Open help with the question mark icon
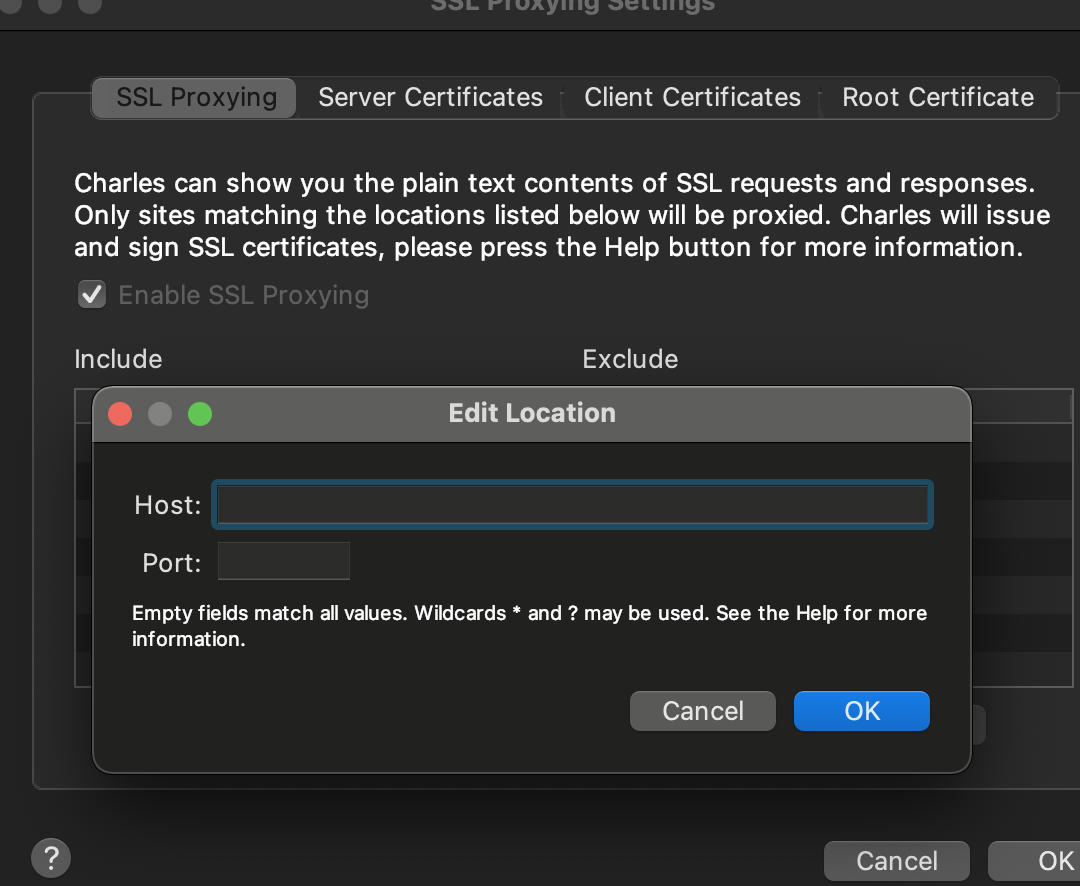The height and width of the screenshot is (886, 1080). (51, 858)
